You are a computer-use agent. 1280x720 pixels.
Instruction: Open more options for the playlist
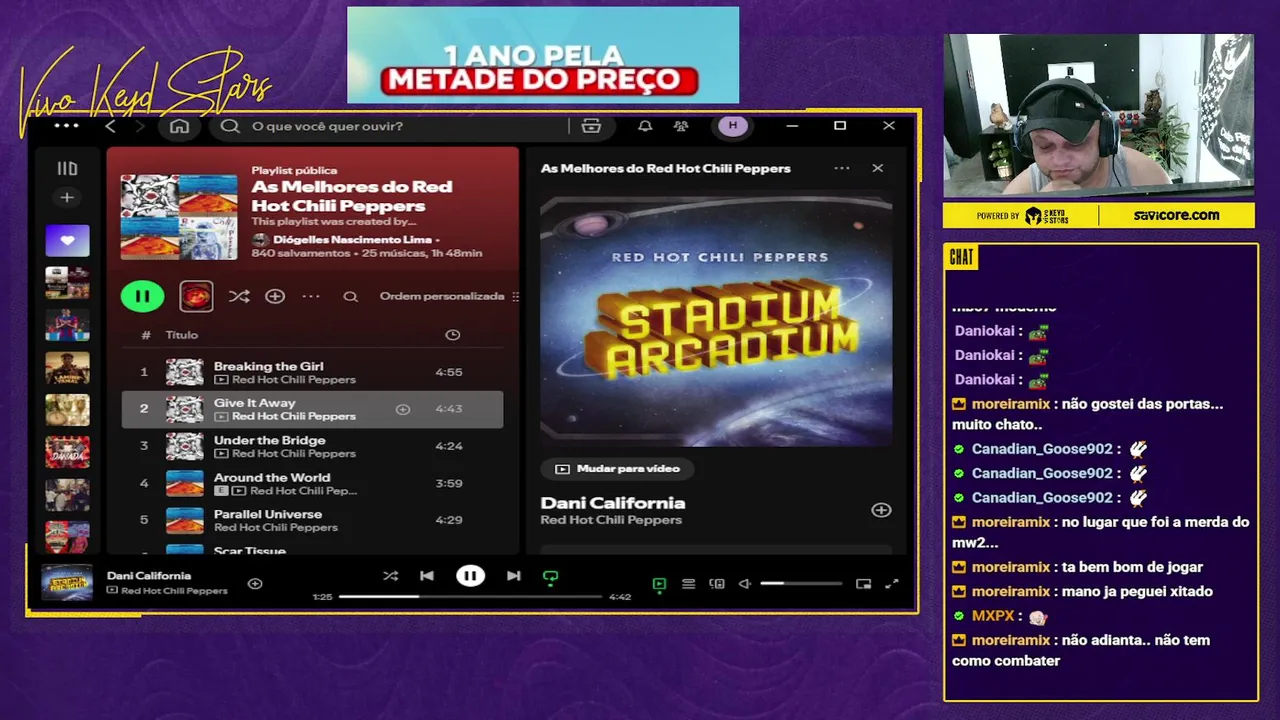(x=311, y=296)
